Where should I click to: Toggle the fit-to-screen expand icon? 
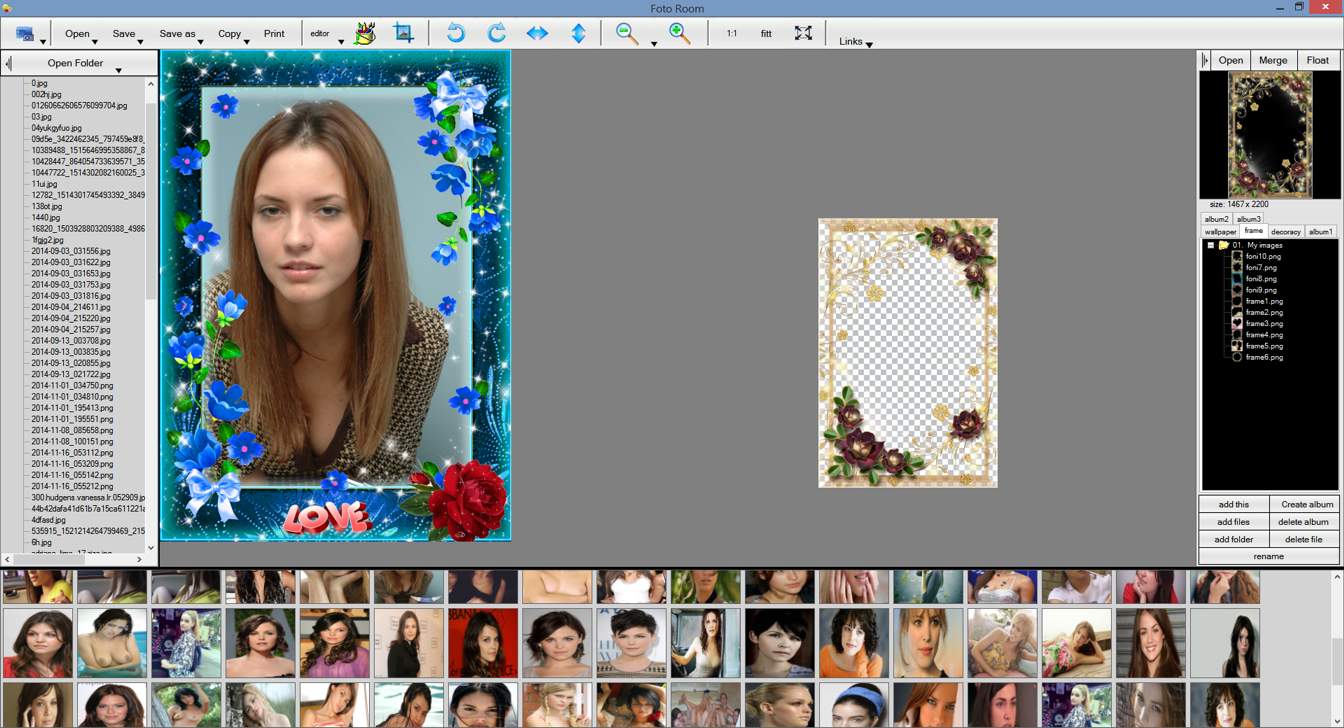[x=803, y=33]
